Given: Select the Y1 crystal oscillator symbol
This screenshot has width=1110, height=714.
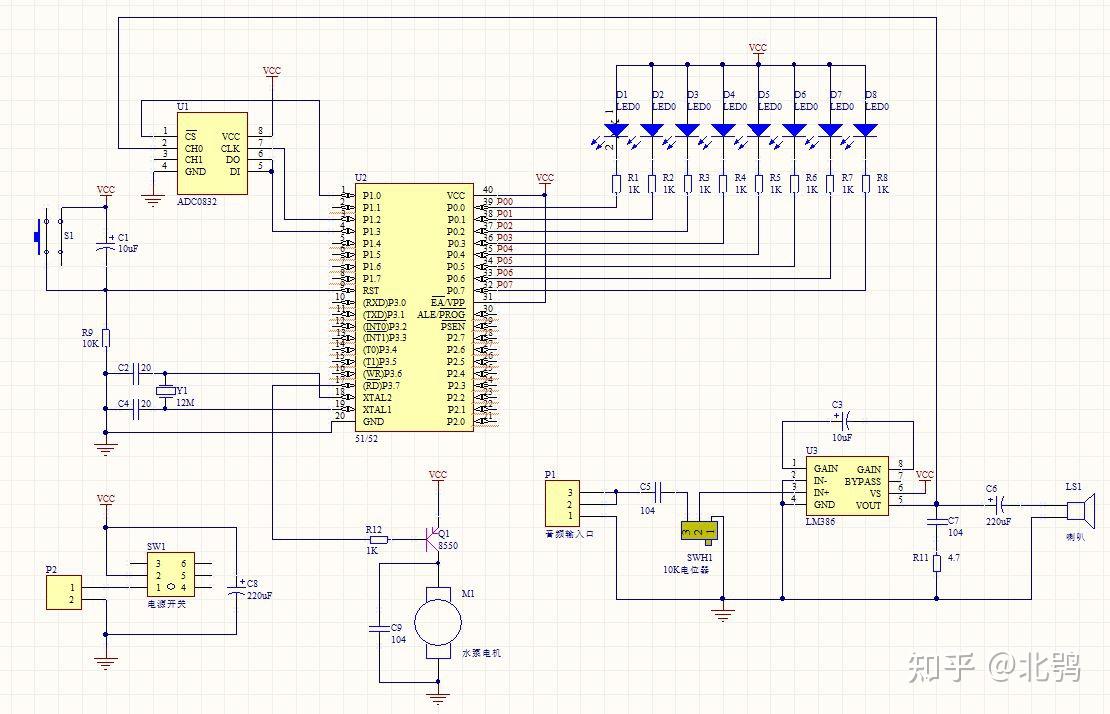Looking at the screenshot, I should click(x=165, y=391).
